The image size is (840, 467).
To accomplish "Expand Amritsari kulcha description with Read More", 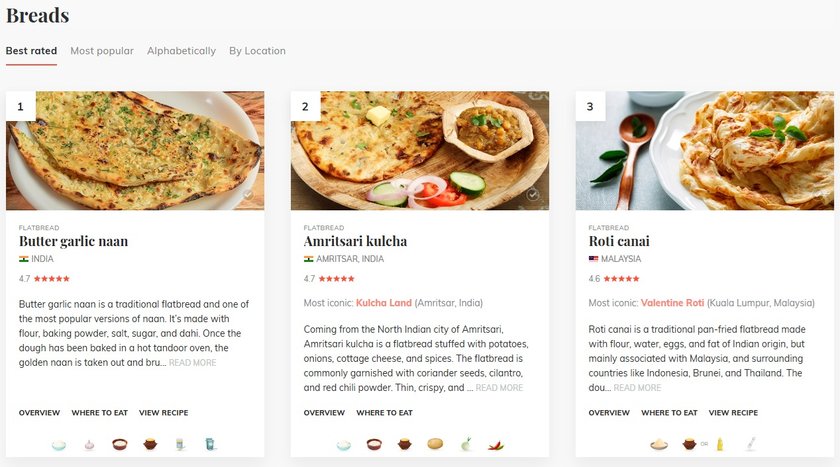I will click(499, 388).
